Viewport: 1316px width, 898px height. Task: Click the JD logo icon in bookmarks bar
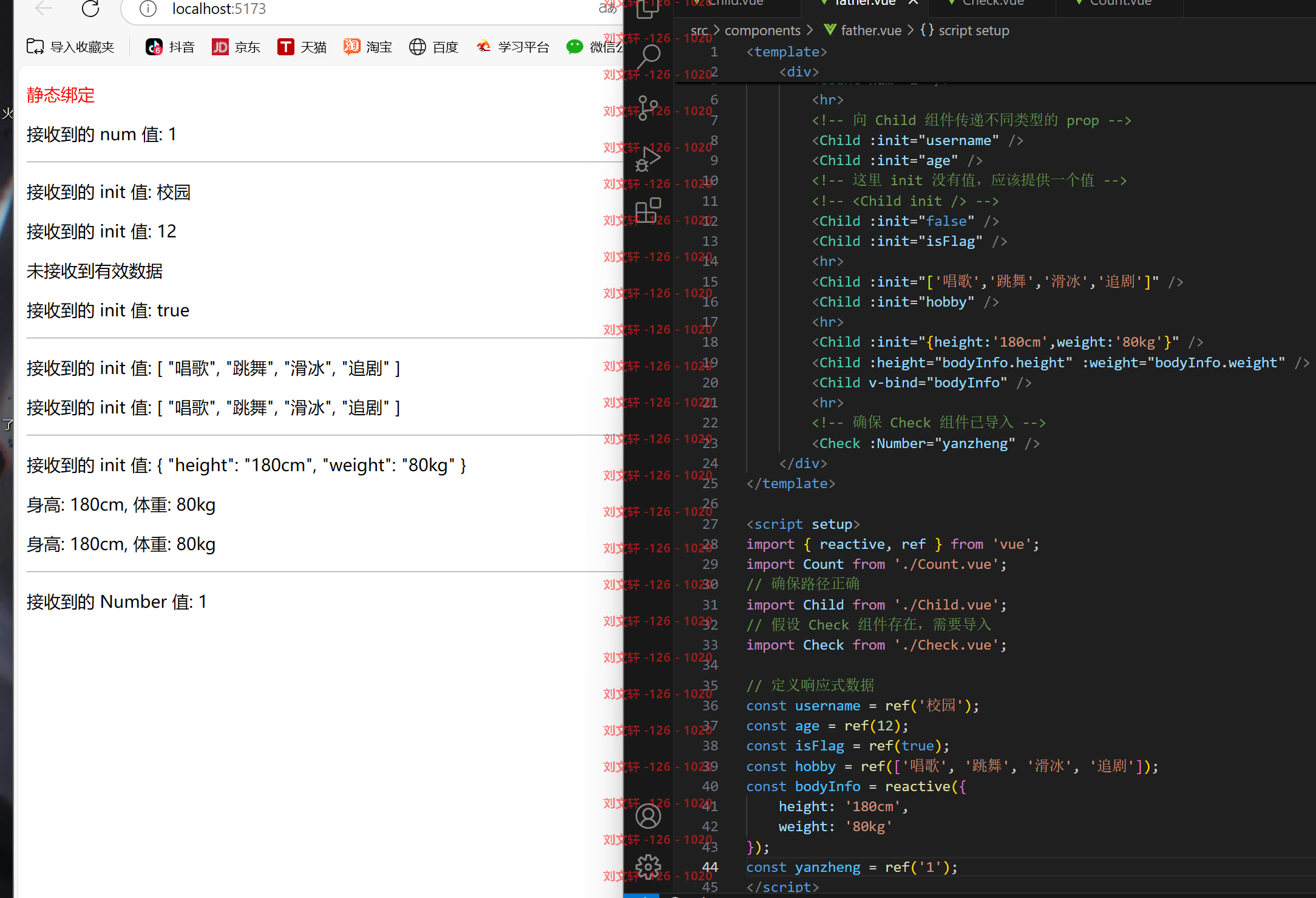coord(220,47)
